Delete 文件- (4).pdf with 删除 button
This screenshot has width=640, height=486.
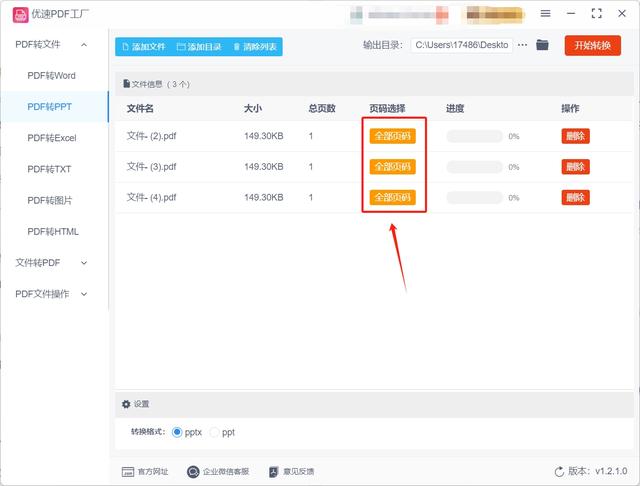point(576,198)
